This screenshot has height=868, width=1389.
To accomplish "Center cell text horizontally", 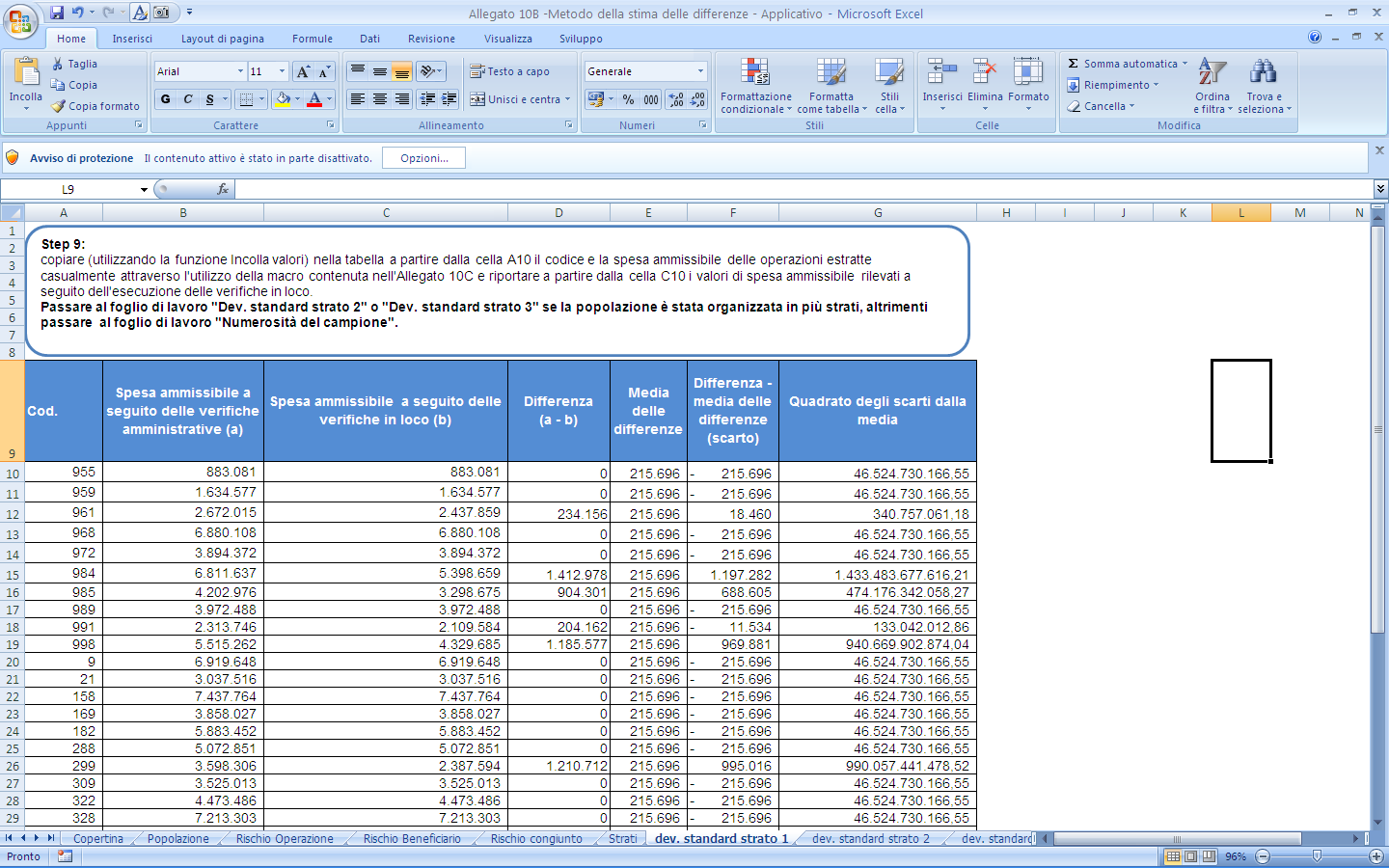I will tap(380, 99).
